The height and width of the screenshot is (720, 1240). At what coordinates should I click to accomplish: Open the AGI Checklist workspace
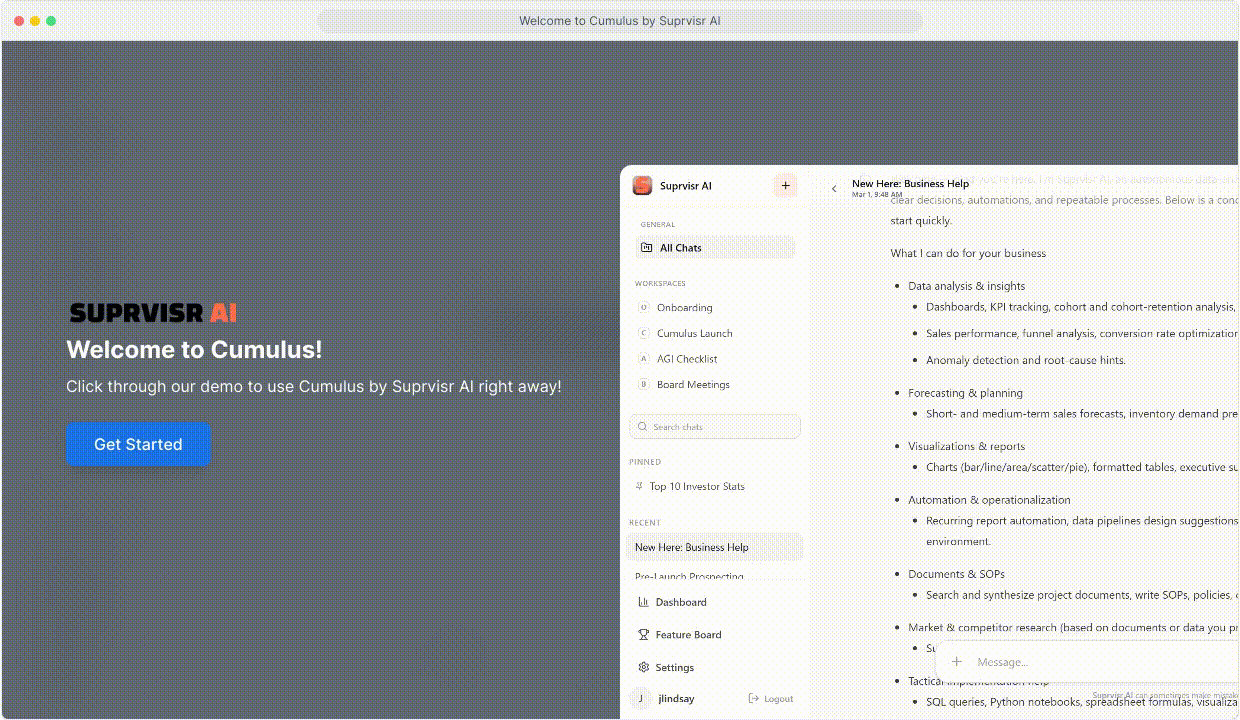click(687, 359)
